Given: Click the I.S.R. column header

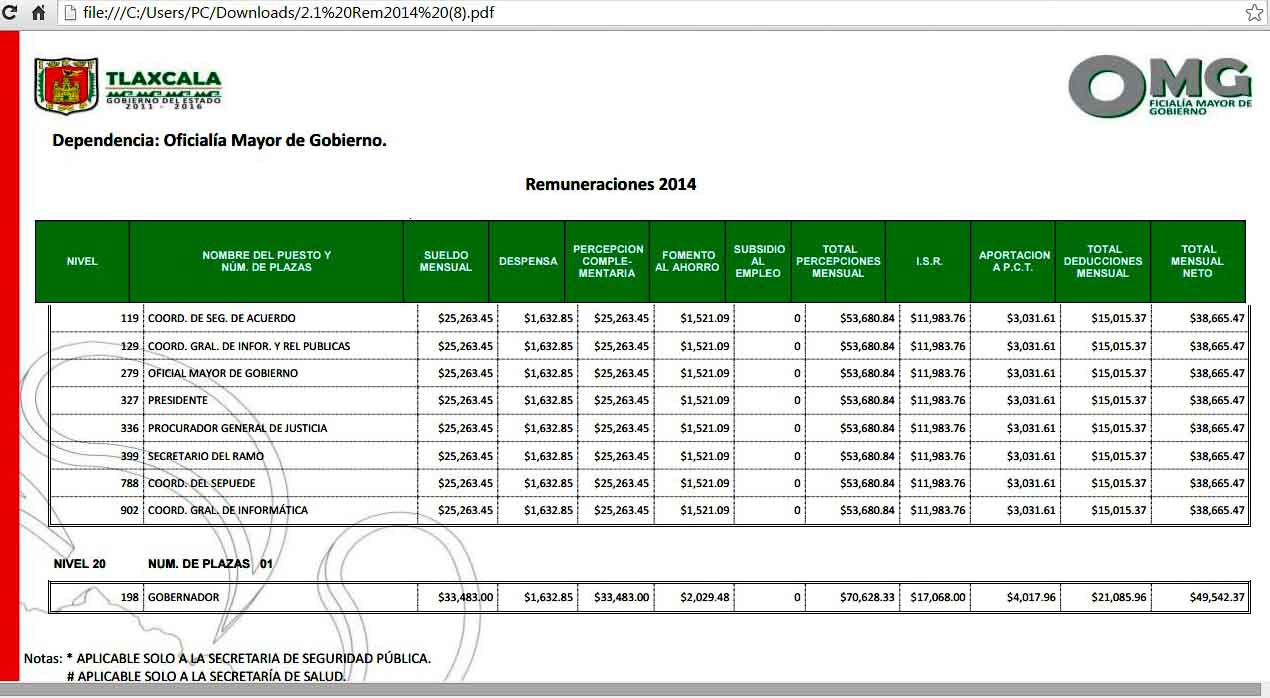Looking at the screenshot, I should (x=928, y=261).
